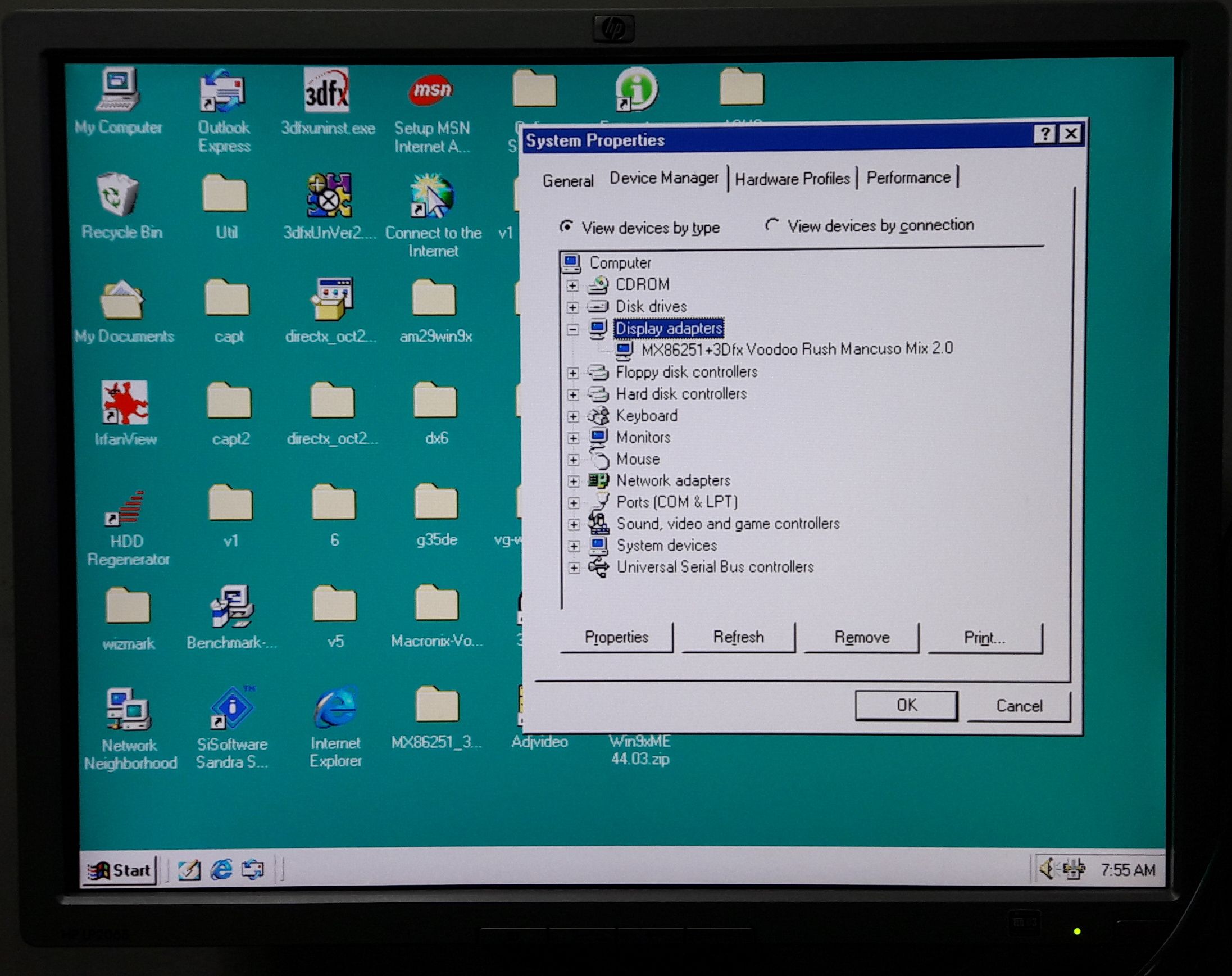Click Show Desktop quick launch icon
The height and width of the screenshot is (976, 1232).
pos(189,870)
